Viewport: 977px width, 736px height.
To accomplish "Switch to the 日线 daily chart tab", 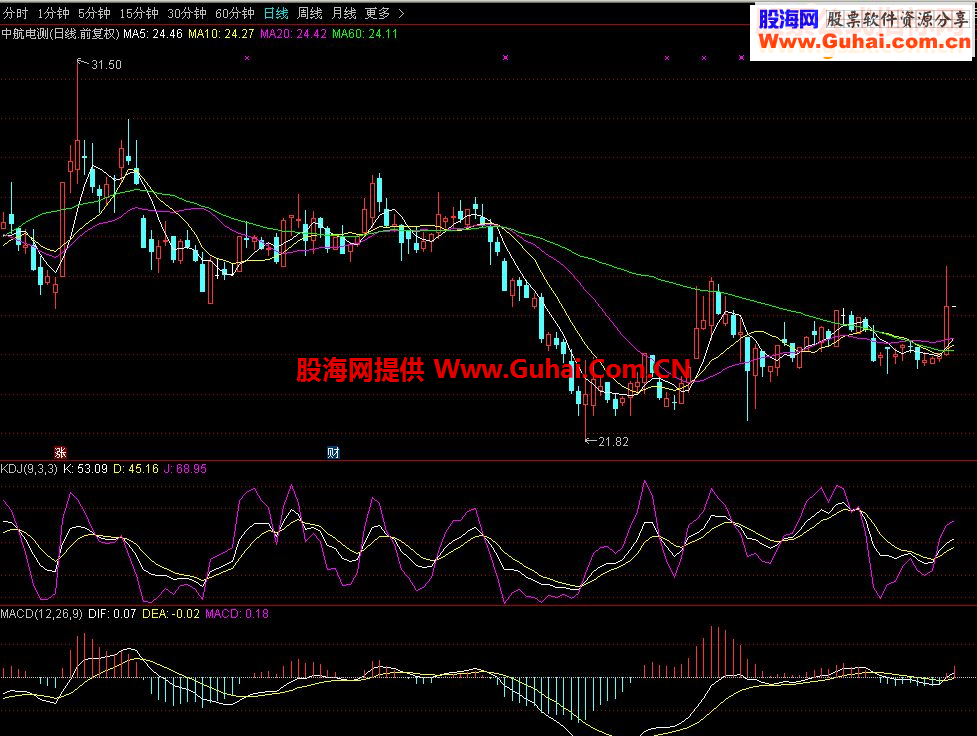I will click(x=276, y=13).
